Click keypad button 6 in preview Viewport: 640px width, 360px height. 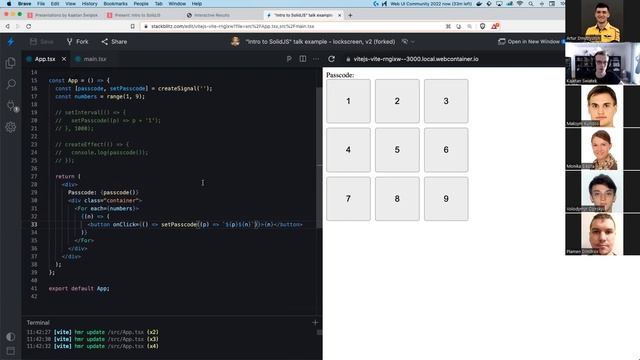coord(446,150)
